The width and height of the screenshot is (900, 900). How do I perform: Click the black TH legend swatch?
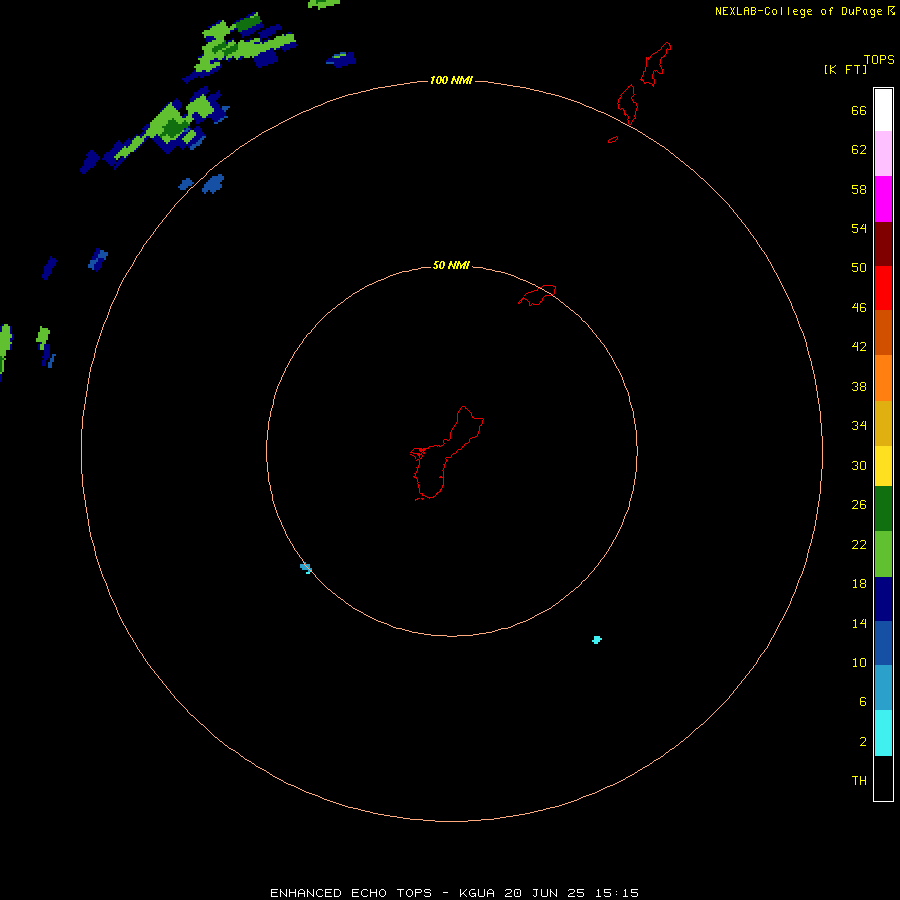[883, 778]
